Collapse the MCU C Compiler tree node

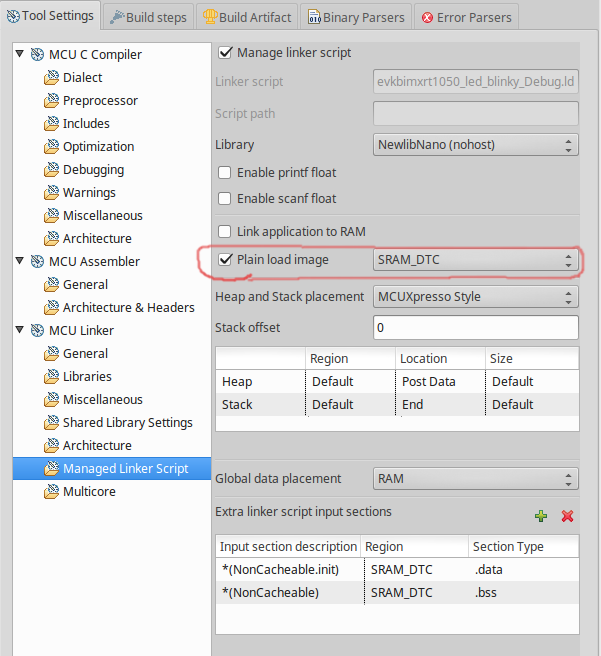click(x=20, y=54)
